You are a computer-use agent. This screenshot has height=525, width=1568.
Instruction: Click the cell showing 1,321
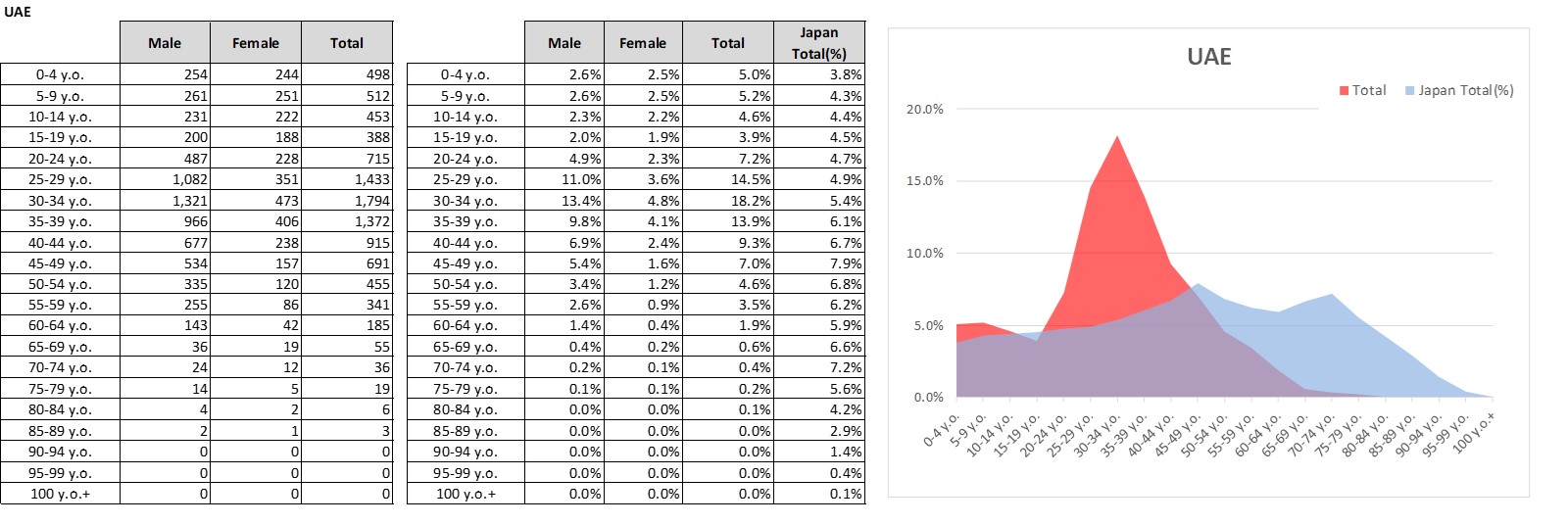(165, 201)
